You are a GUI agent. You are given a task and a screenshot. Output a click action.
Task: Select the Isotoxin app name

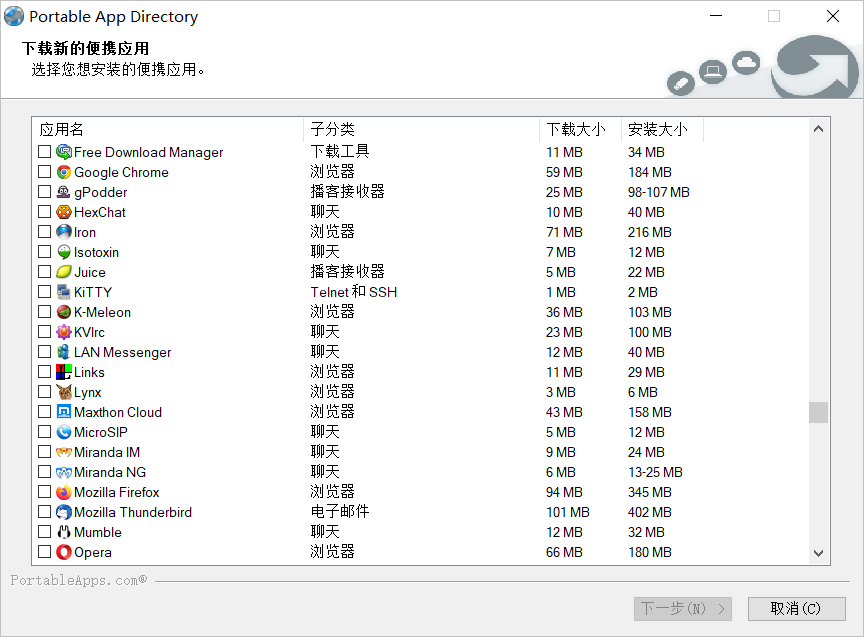[96, 252]
